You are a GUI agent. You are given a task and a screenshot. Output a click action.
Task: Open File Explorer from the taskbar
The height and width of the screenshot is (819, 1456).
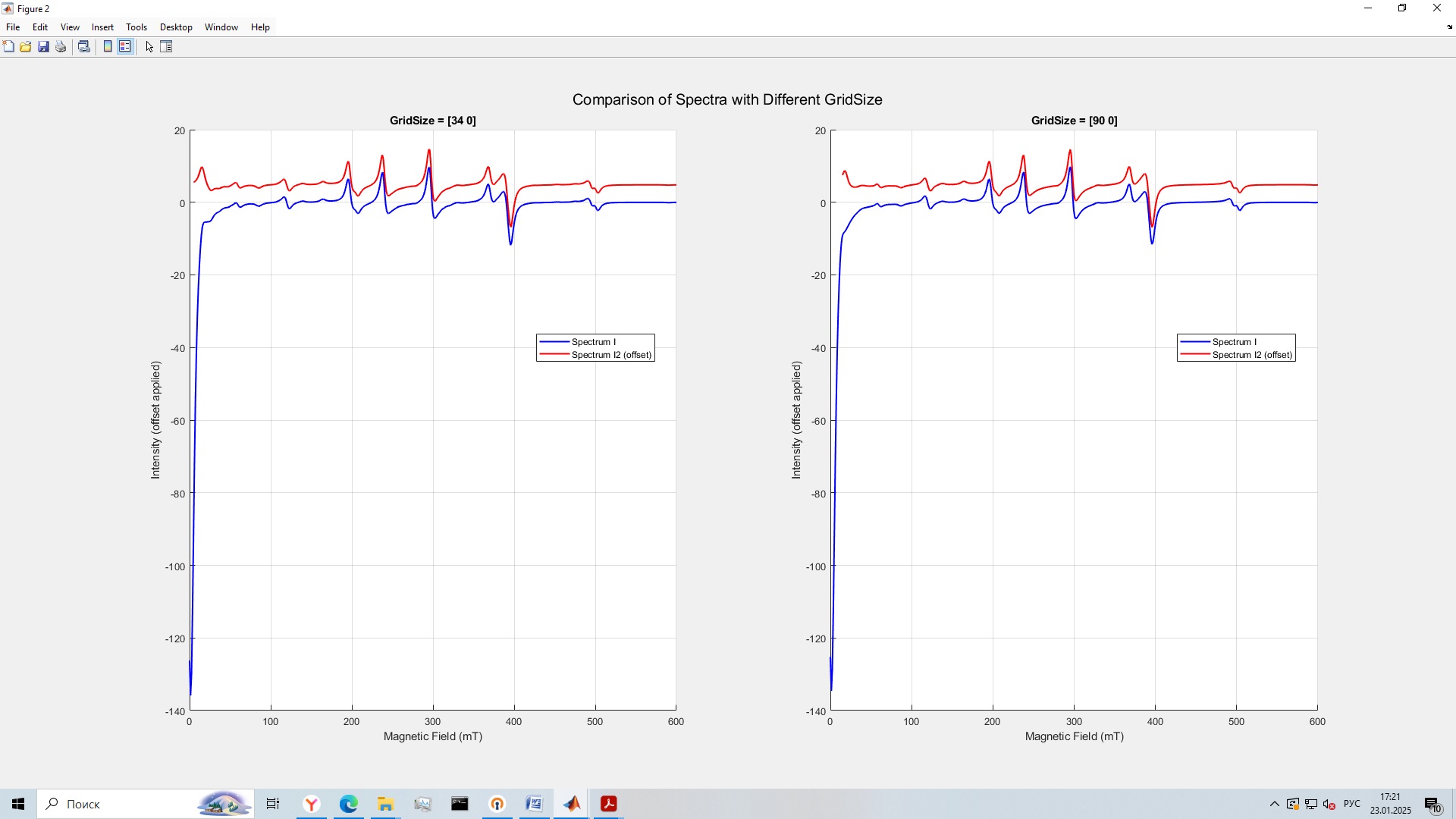tap(386, 804)
